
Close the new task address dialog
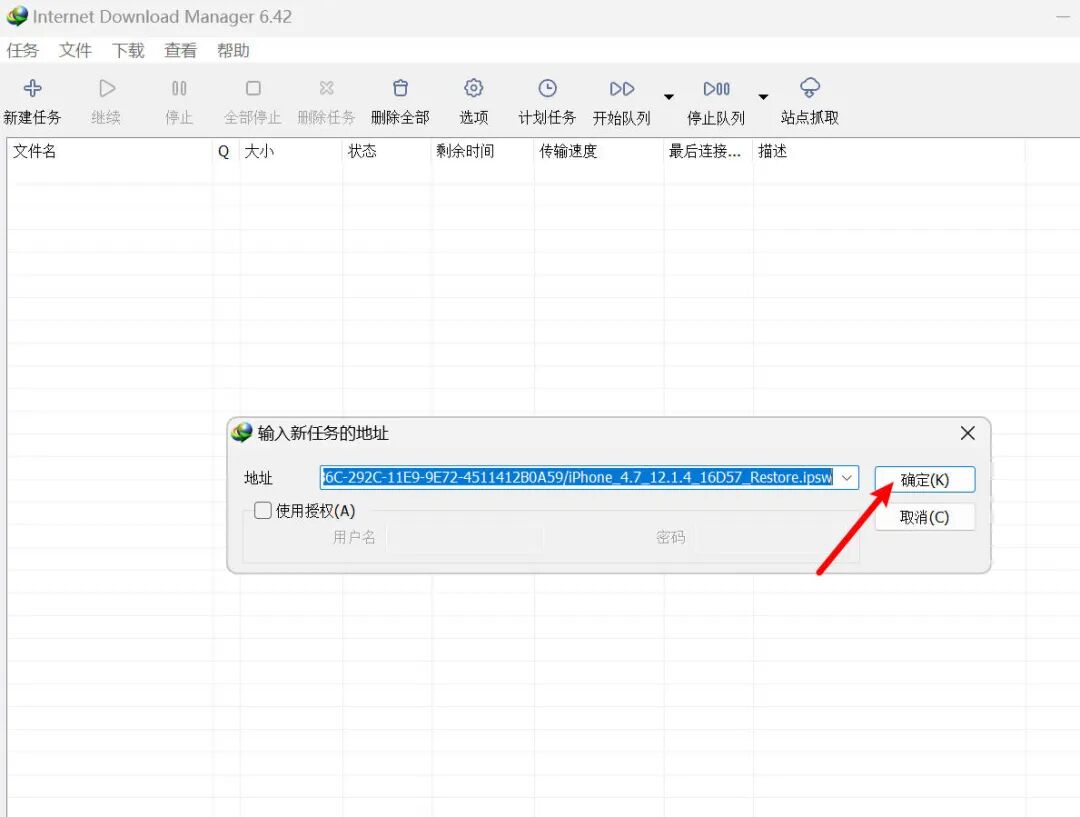967,433
